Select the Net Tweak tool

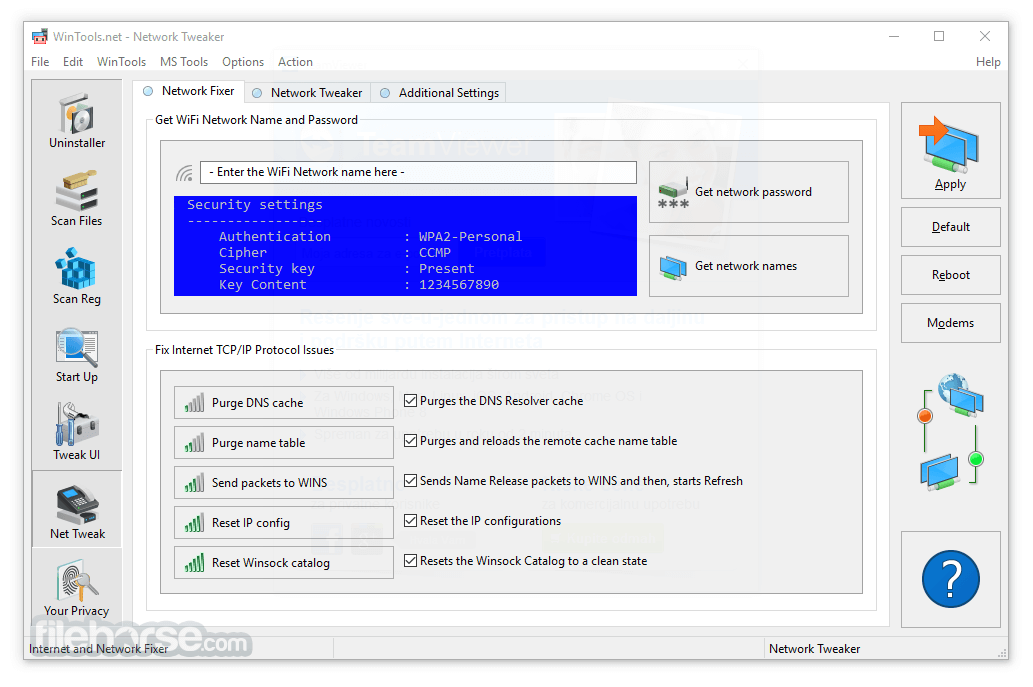77,510
